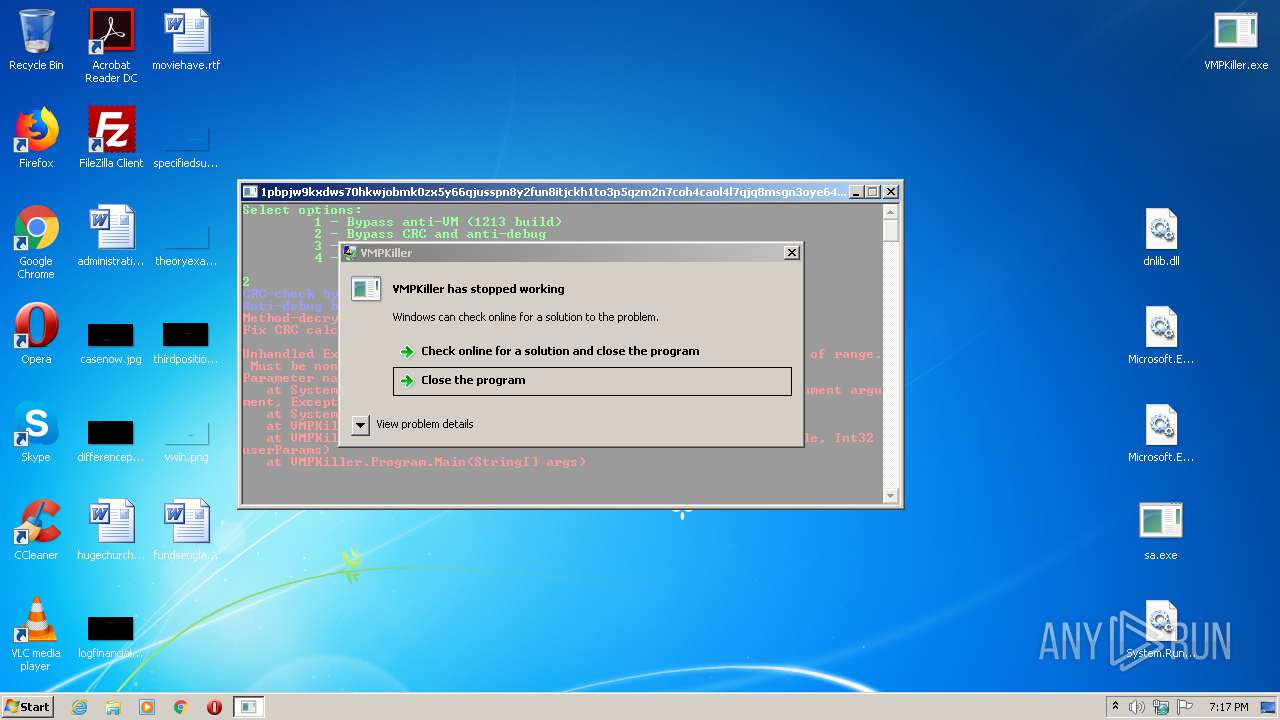Open administrati... Word document icon

[111, 236]
